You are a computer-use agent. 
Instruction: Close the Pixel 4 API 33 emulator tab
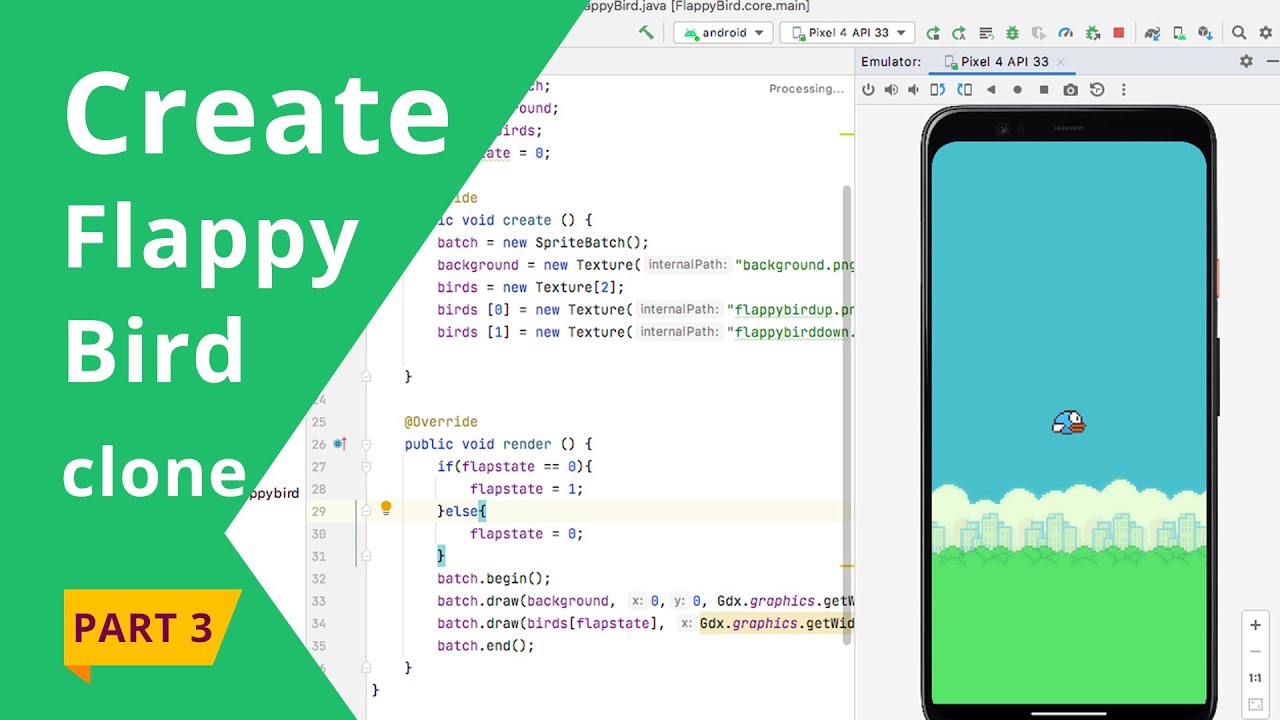(1060, 62)
